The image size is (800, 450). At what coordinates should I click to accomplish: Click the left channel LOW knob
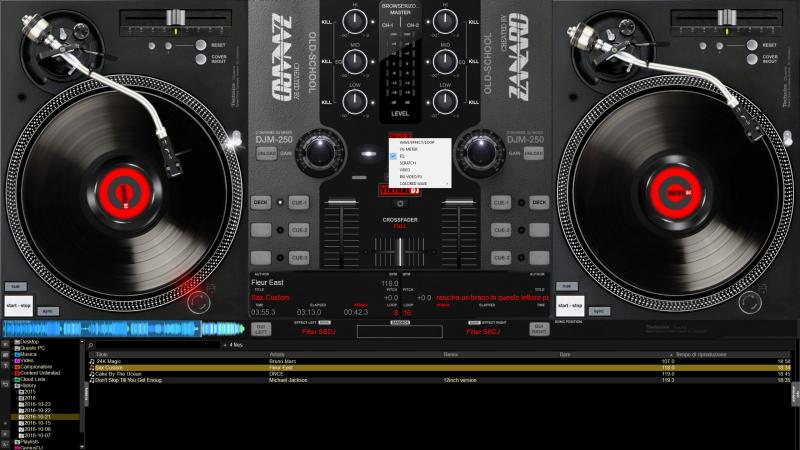click(x=355, y=101)
